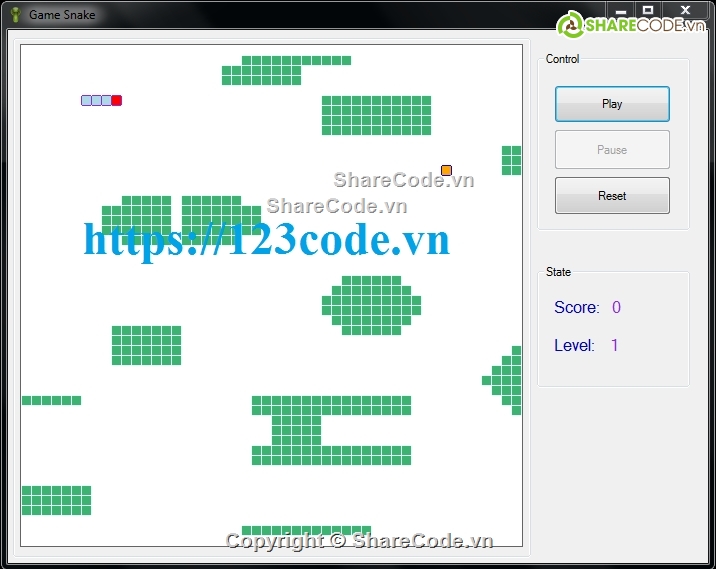
Task: Minimize the Game Snake window
Action: (x=621, y=10)
